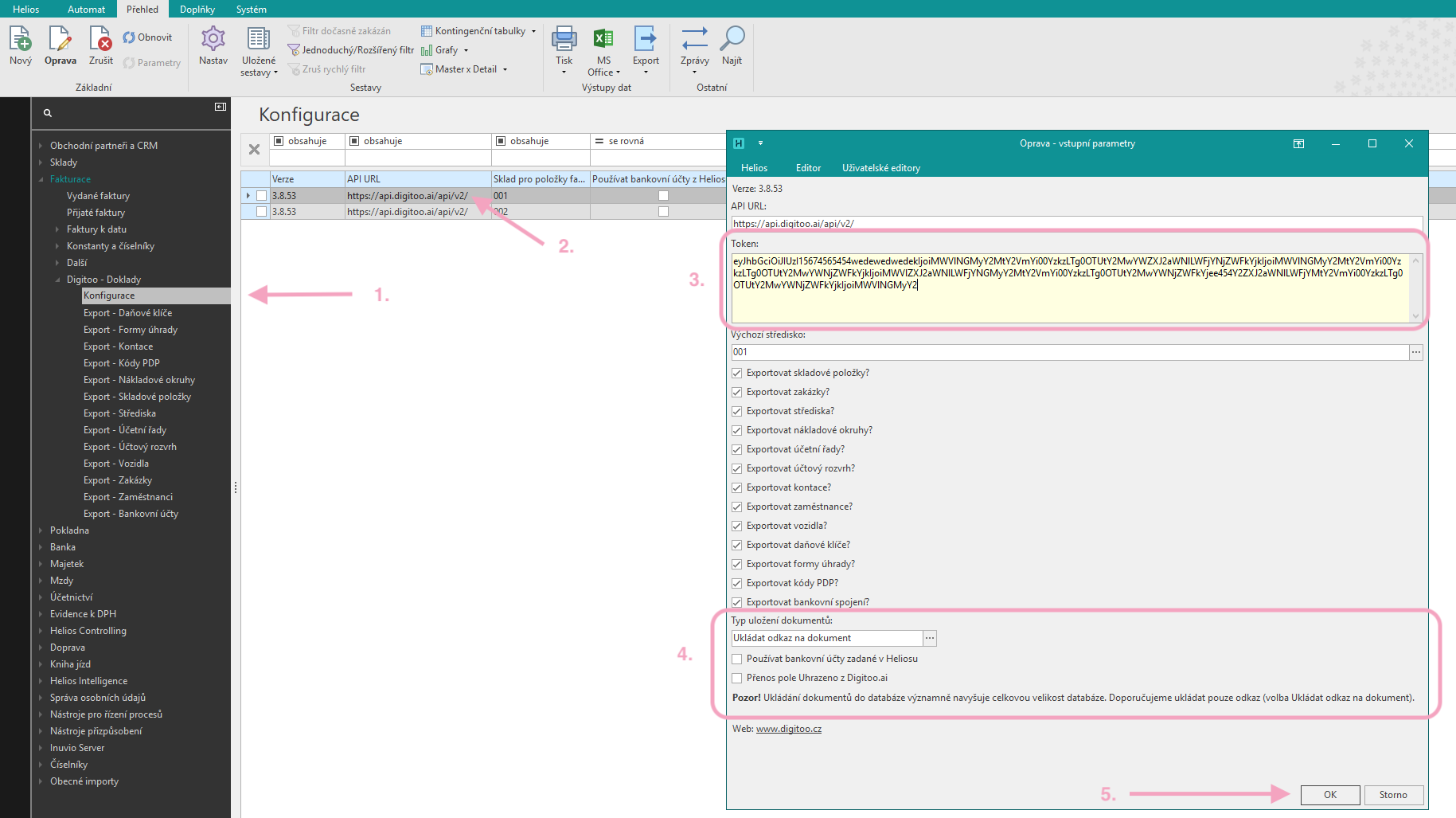The height and width of the screenshot is (818, 1456).
Task: Open the Nastav settings gear
Action: point(213,38)
